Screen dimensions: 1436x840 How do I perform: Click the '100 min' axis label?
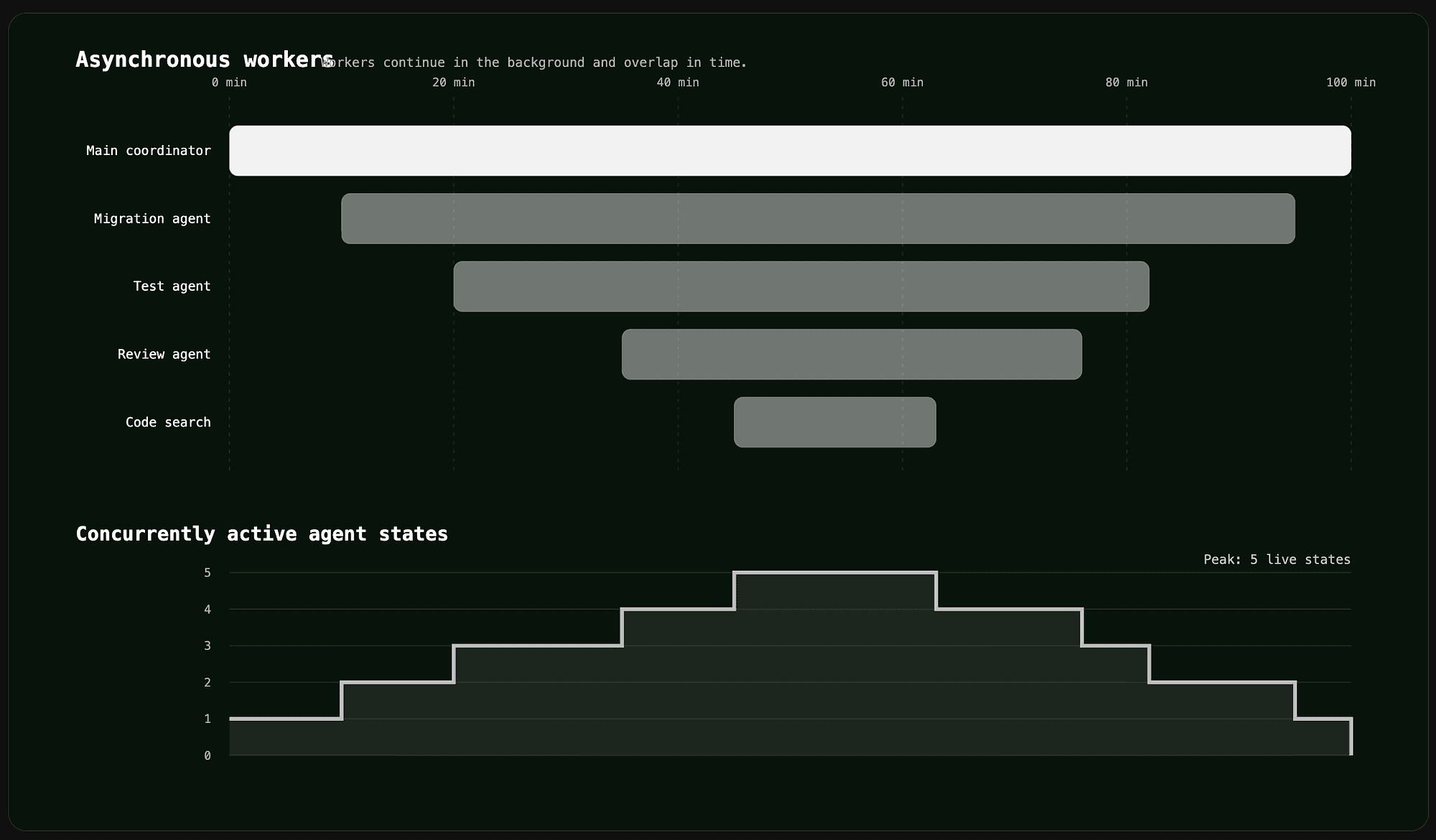[1351, 83]
